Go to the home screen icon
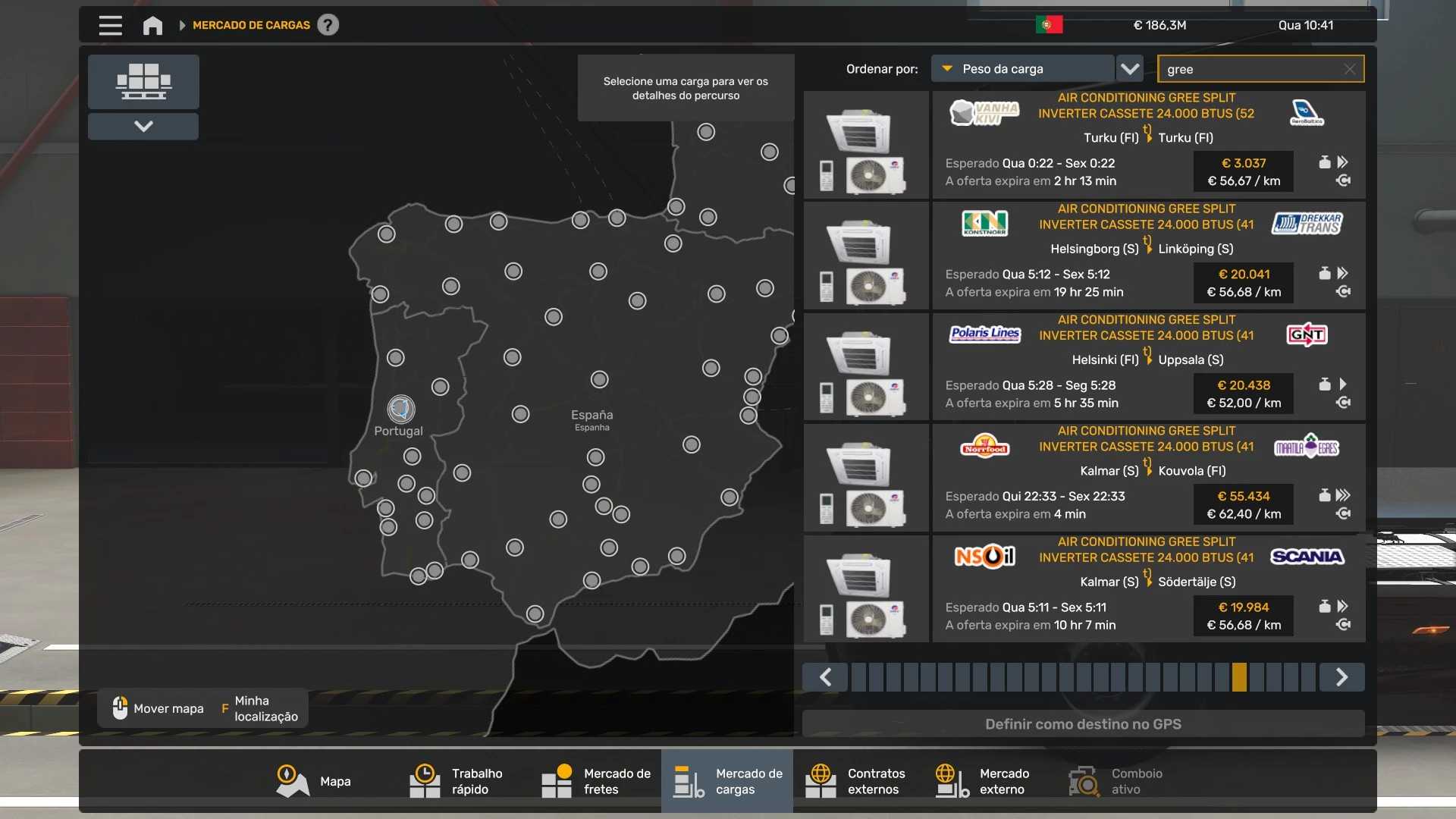This screenshot has height=819, width=1456. coord(152,25)
